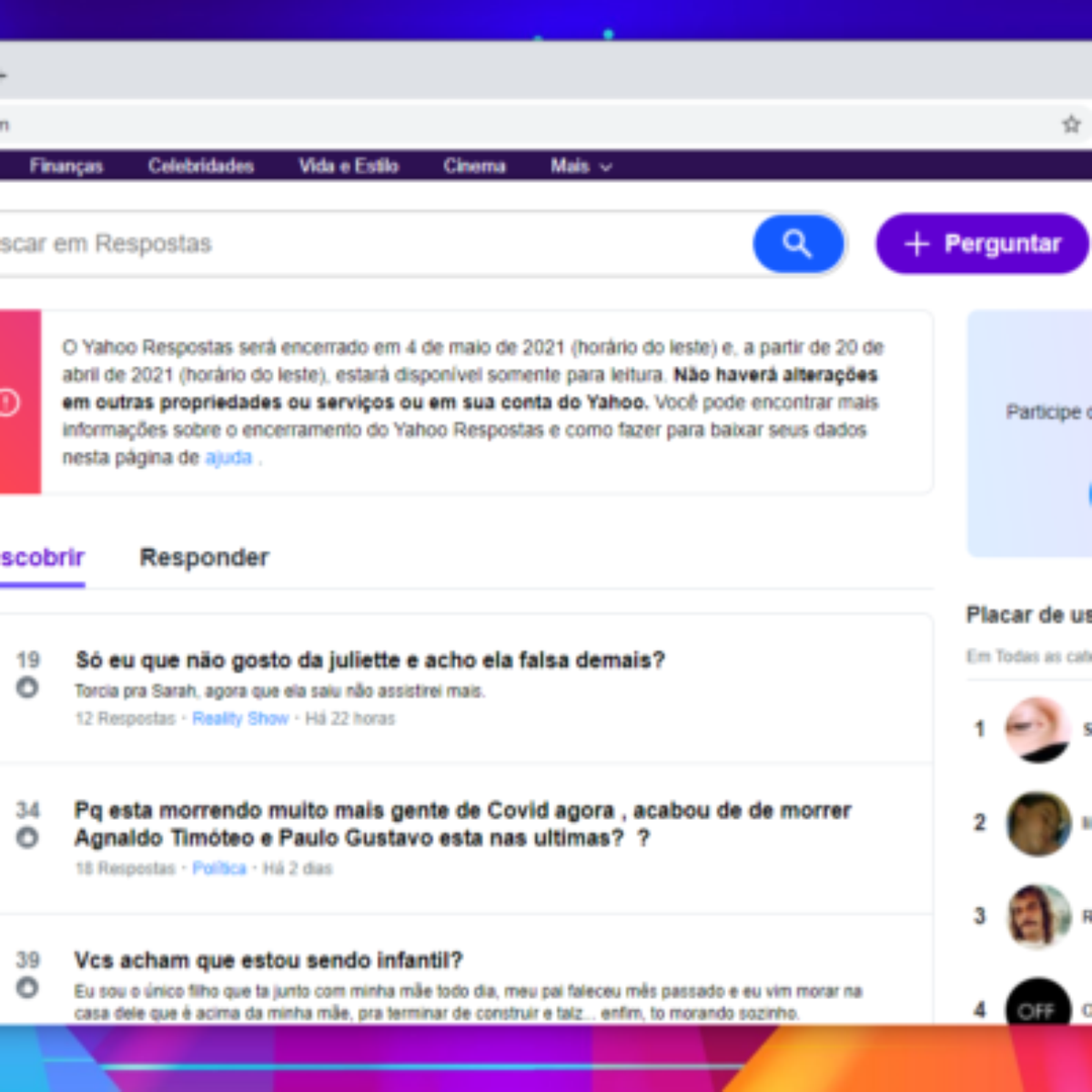This screenshot has height=1092, width=1092.
Task: Click 'Torcia pra Sarah' description text
Action: click(x=279, y=691)
